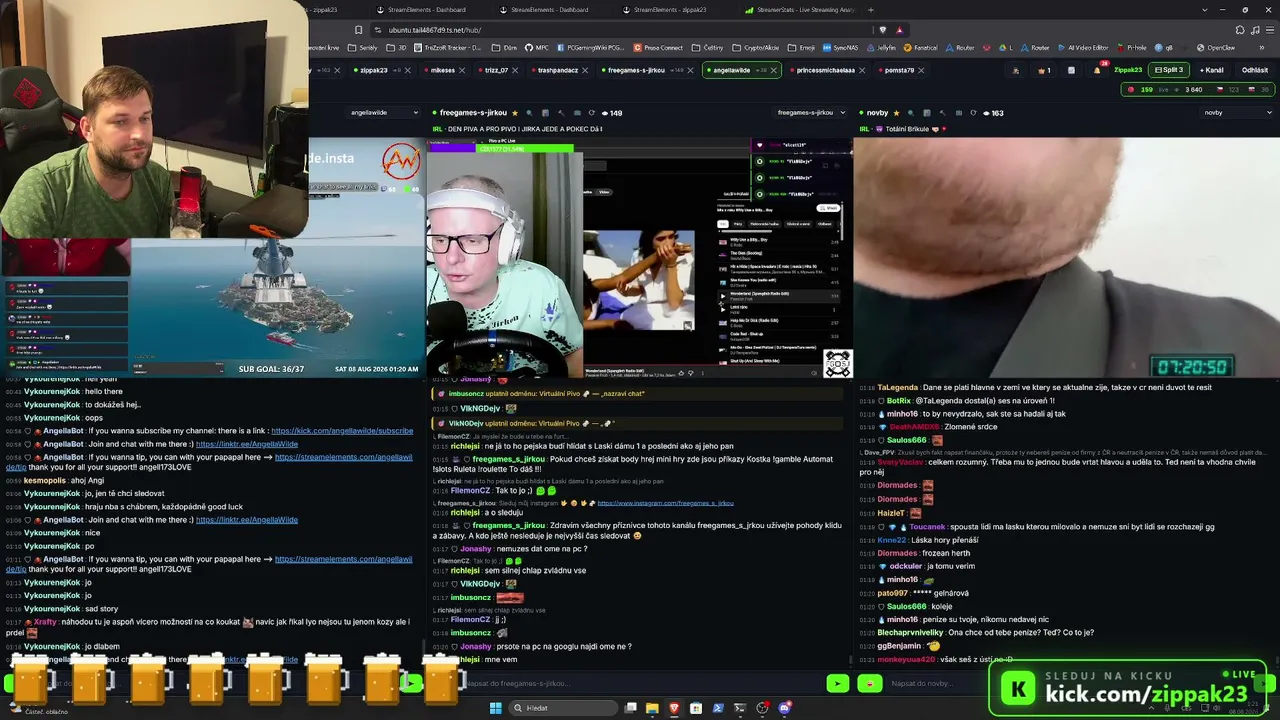Open the angellawilde channel dropdown
This screenshot has height=720, width=1280.
(384, 113)
